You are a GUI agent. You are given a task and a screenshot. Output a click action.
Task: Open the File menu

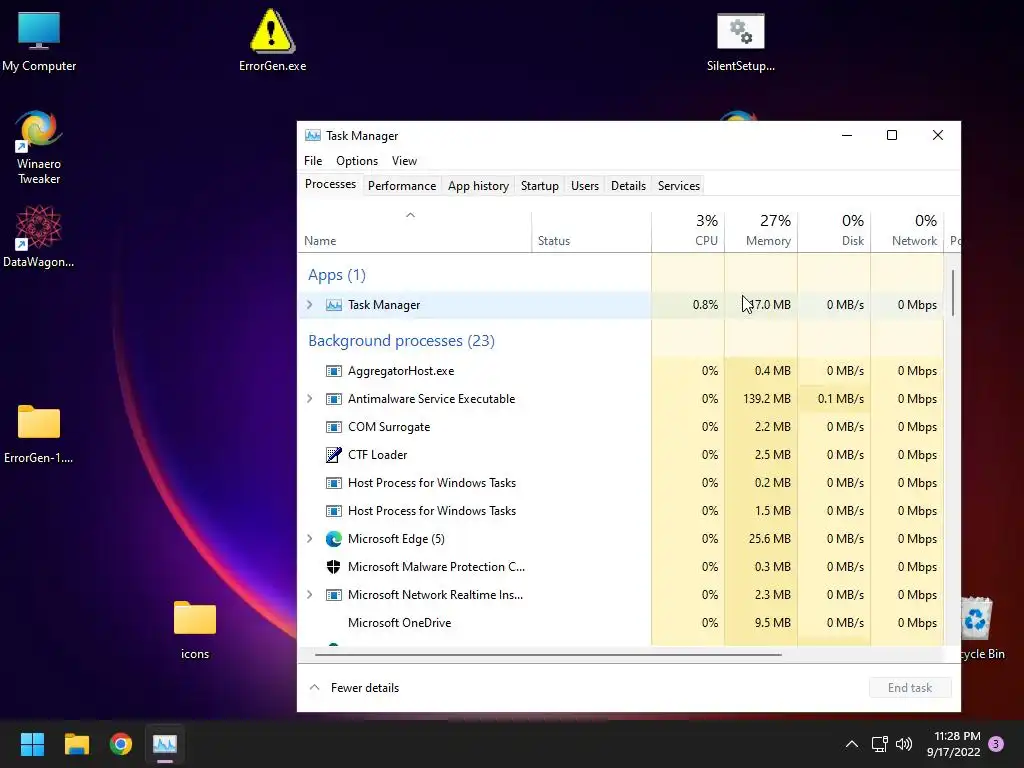tap(313, 161)
